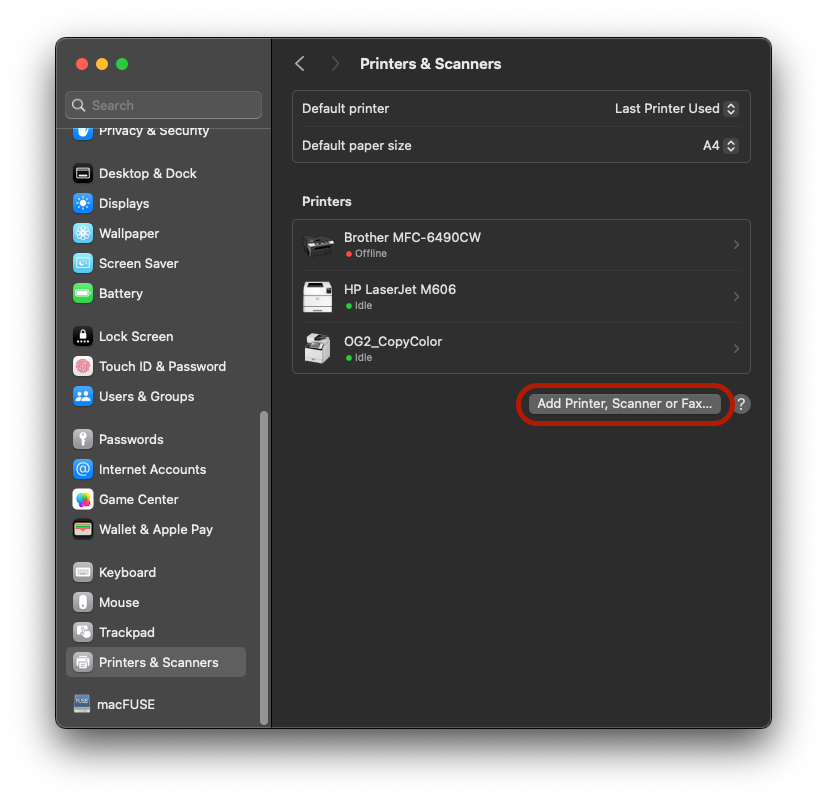Image resolution: width=827 pixels, height=802 pixels.
Task: Expand details for HP LaserJet M606
Action: [736, 297]
